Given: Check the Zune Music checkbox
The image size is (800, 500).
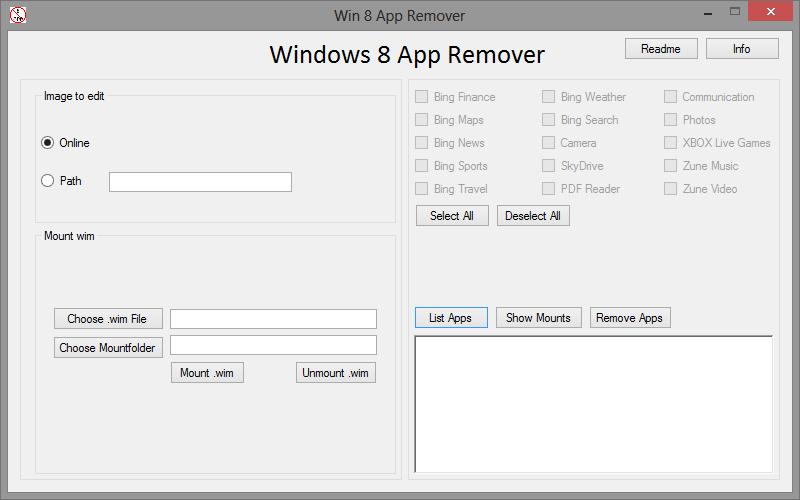Looking at the screenshot, I should click(670, 165).
